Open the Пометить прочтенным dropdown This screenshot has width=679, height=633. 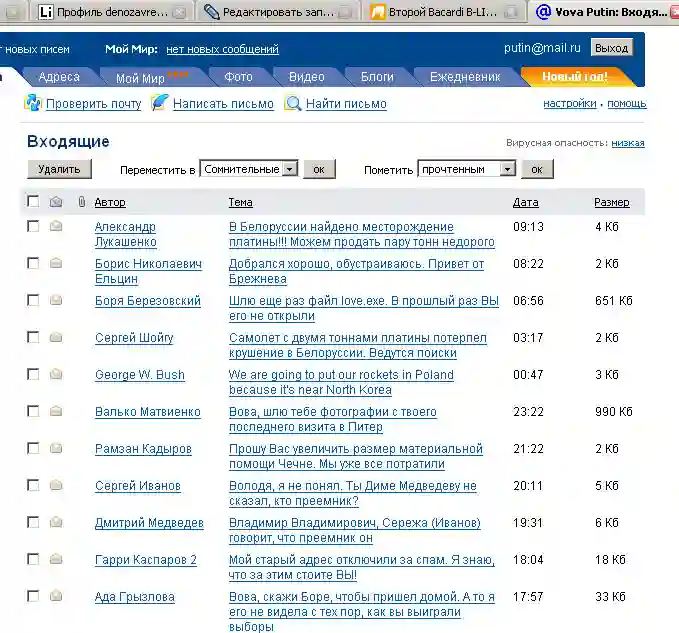point(466,169)
